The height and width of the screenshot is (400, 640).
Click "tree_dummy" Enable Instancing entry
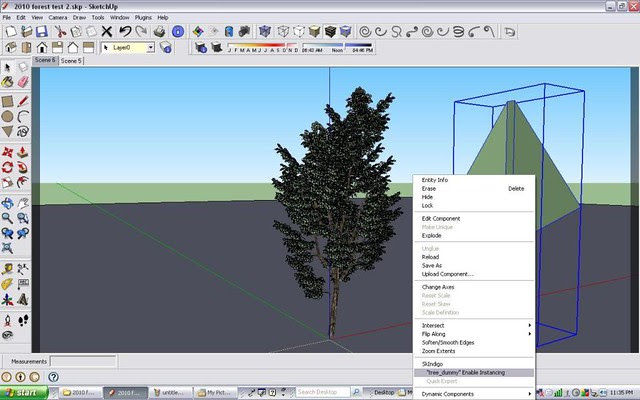[473, 373]
